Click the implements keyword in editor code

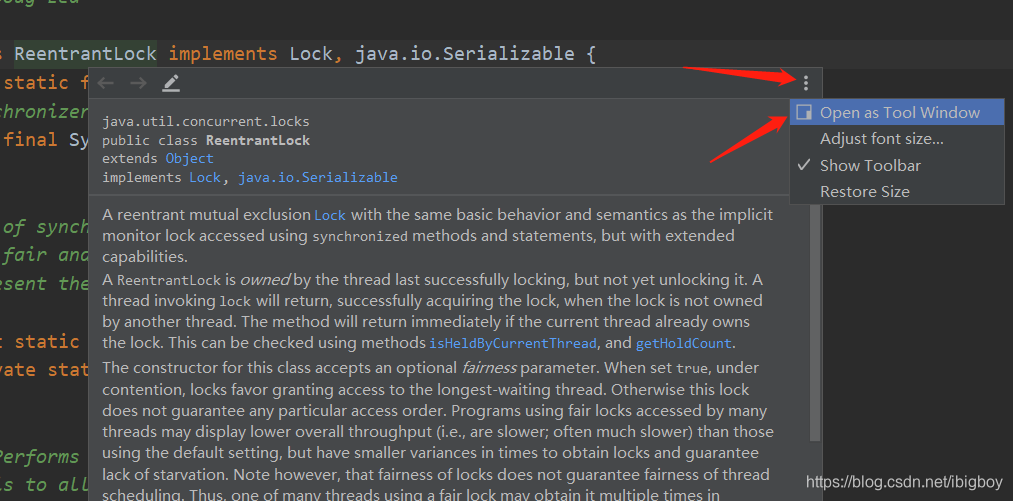[223, 53]
